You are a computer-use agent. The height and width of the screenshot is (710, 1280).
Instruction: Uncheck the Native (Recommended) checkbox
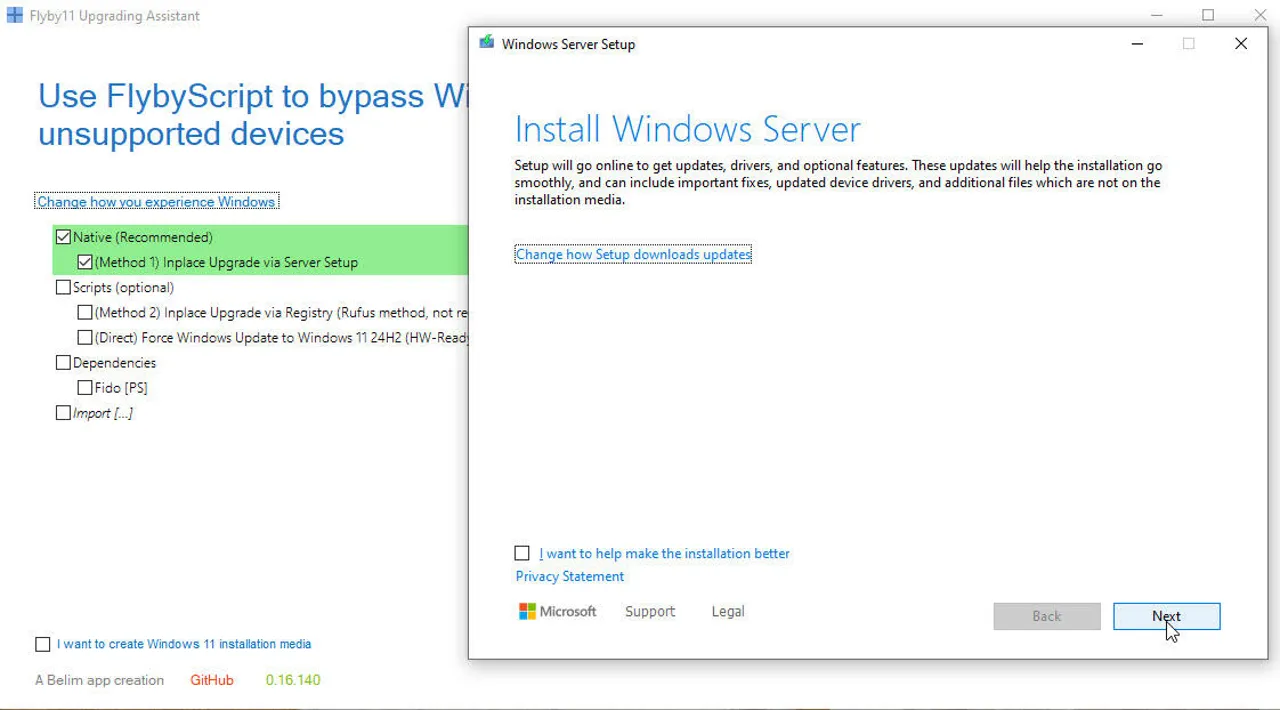pyautogui.click(x=63, y=237)
